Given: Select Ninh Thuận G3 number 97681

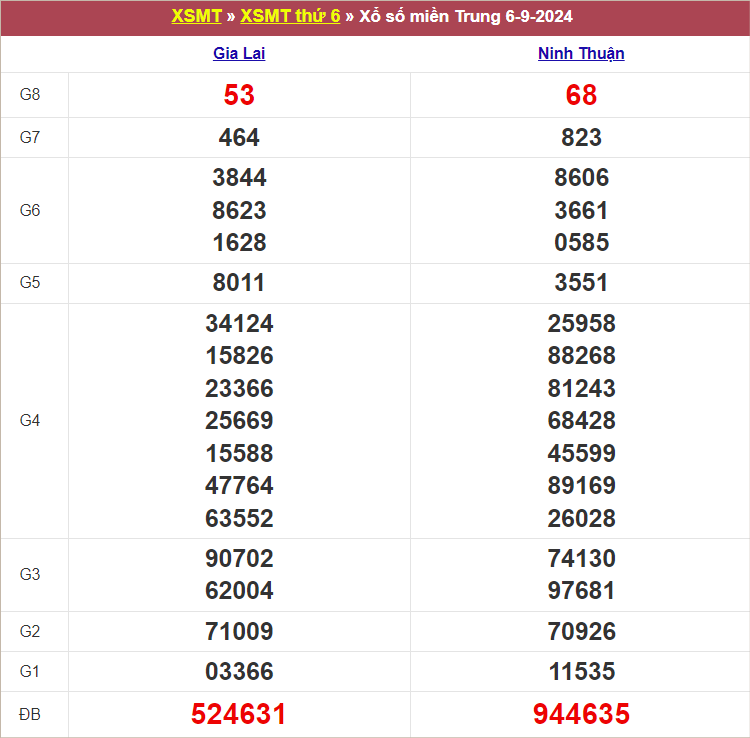Looking at the screenshot, I should click(x=581, y=591).
